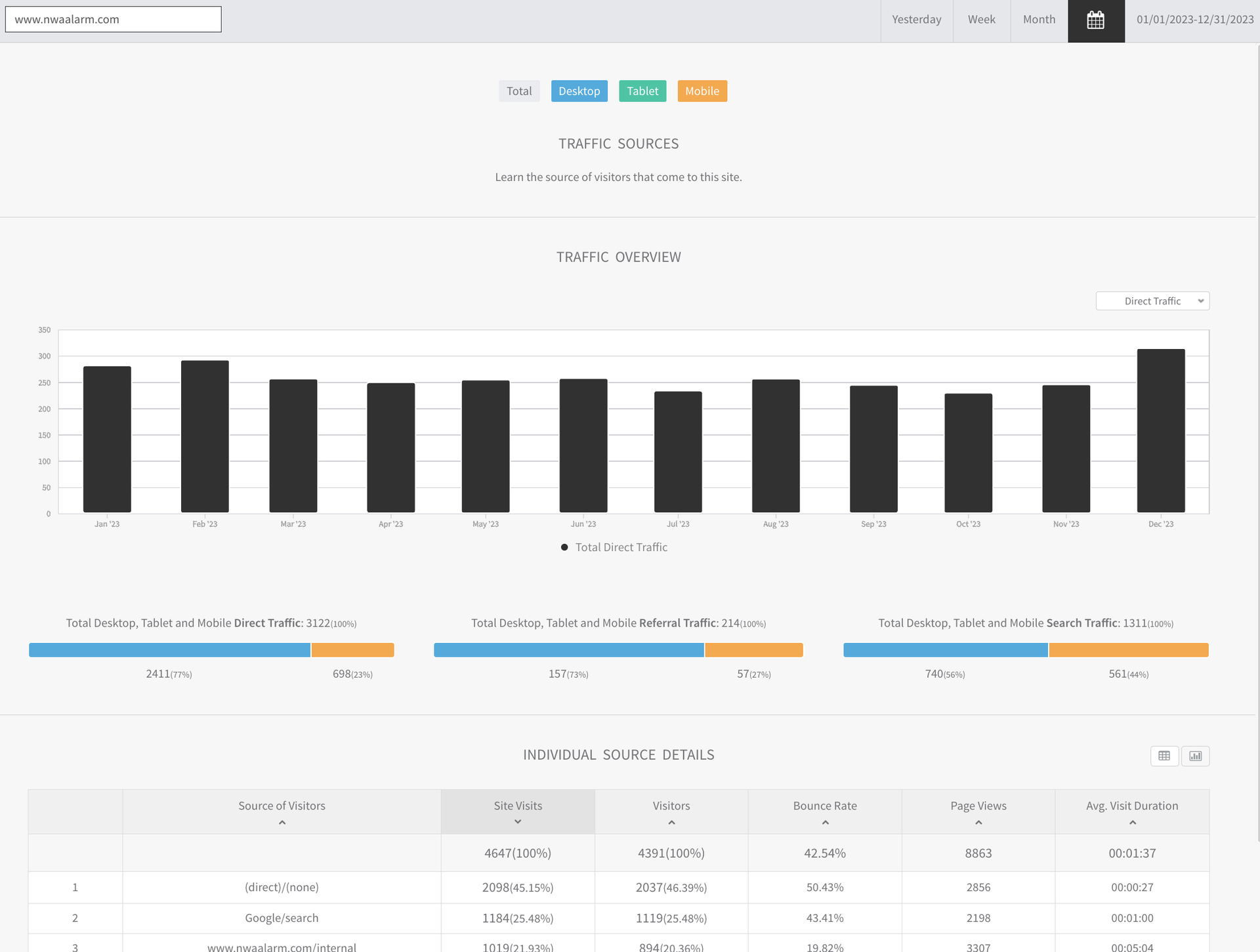Sort by Source of Visitors arrow
The height and width of the screenshot is (952, 1260).
click(x=282, y=823)
